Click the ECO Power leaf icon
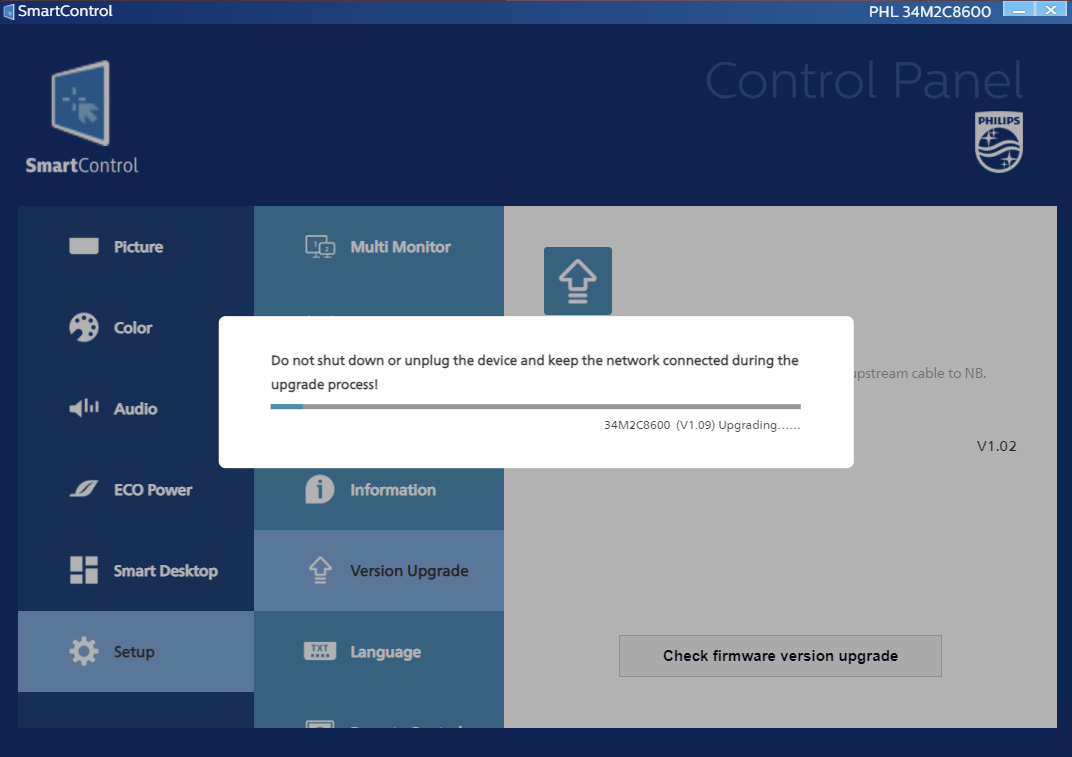Image resolution: width=1072 pixels, height=757 pixels. coord(83,489)
